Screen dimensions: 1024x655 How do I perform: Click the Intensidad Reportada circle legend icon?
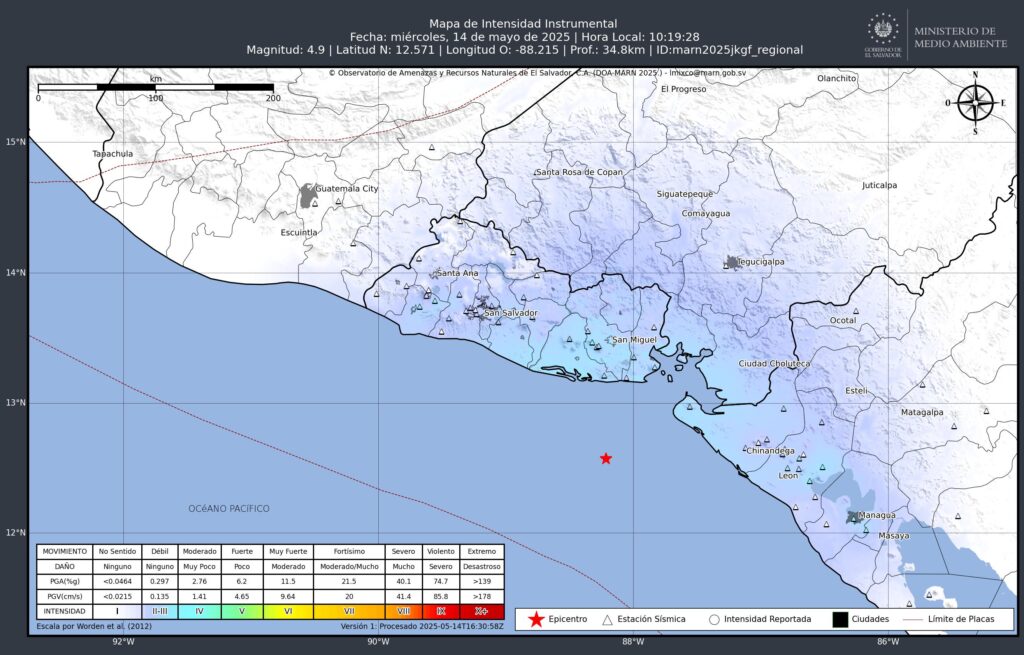pos(714,620)
